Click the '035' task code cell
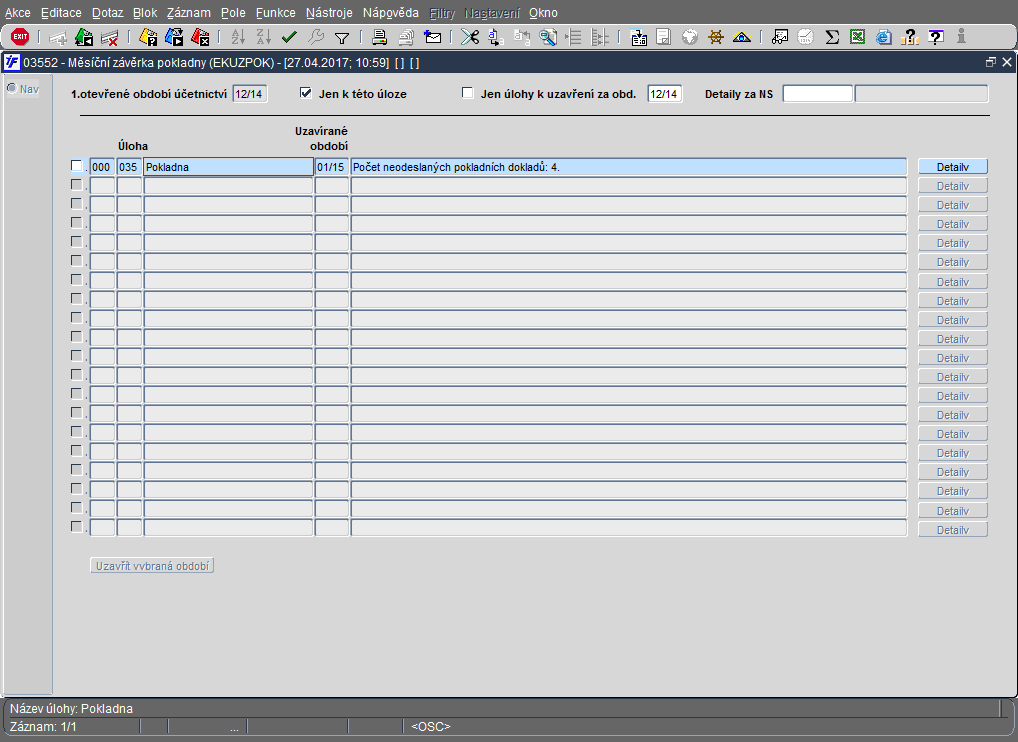The width and height of the screenshot is (1018, 742). click(129, 167)
